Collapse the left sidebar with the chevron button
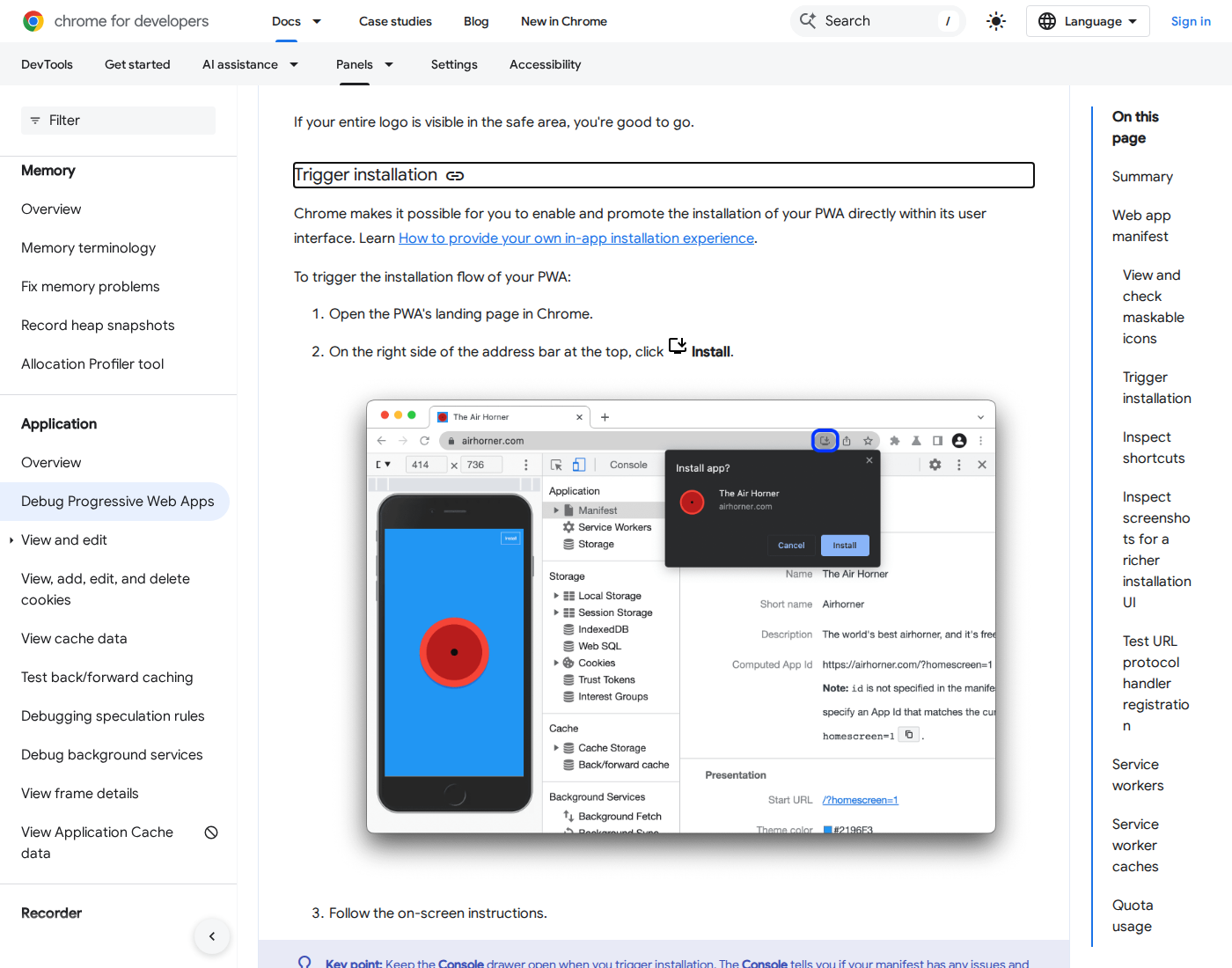This screenshot has width=1232, height=968. coord(211,936)
